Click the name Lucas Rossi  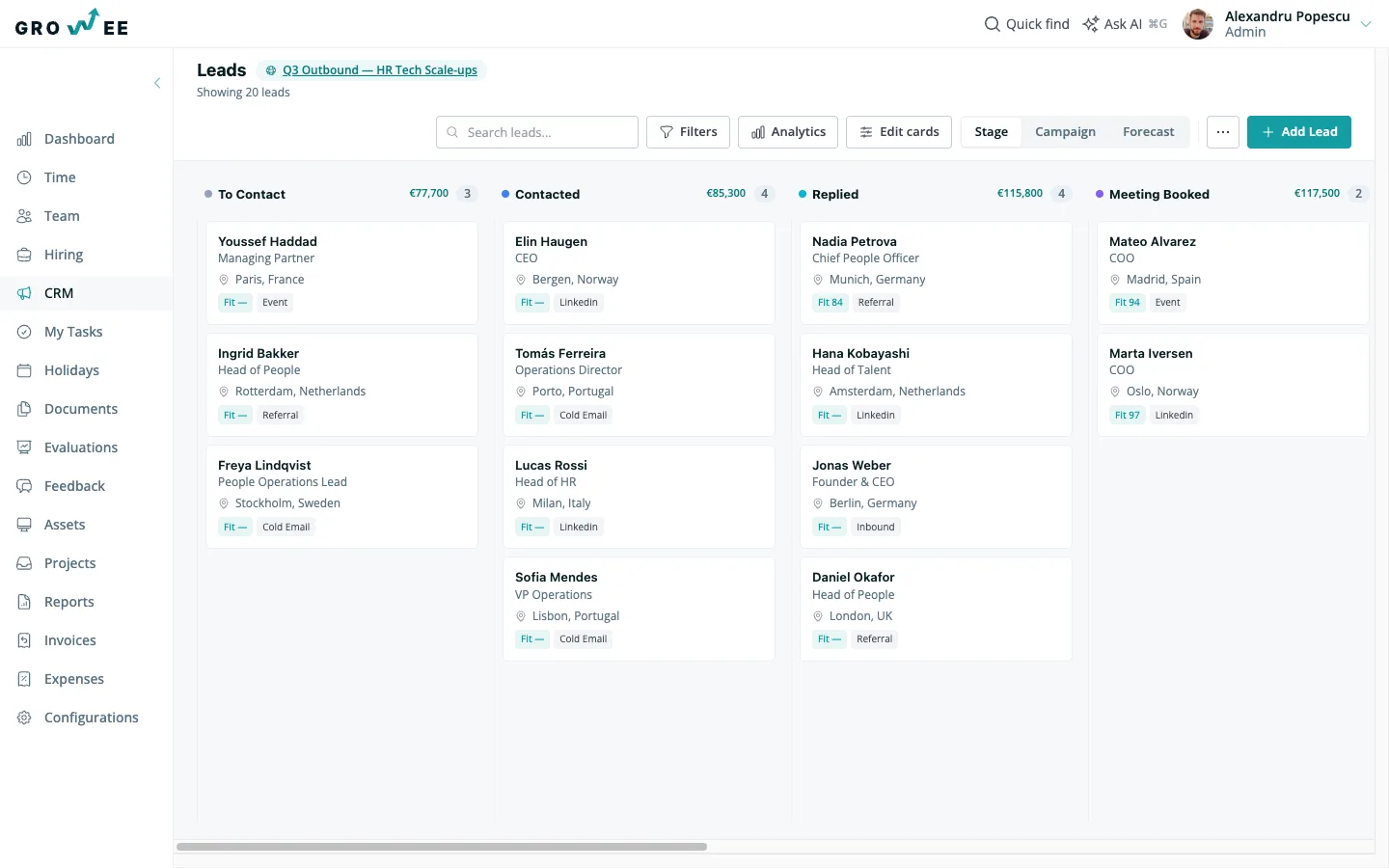point(551,466)
